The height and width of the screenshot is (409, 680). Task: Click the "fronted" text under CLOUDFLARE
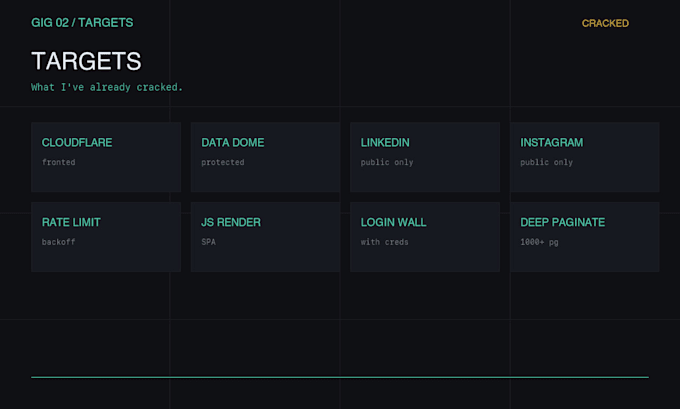pos(59,162)
